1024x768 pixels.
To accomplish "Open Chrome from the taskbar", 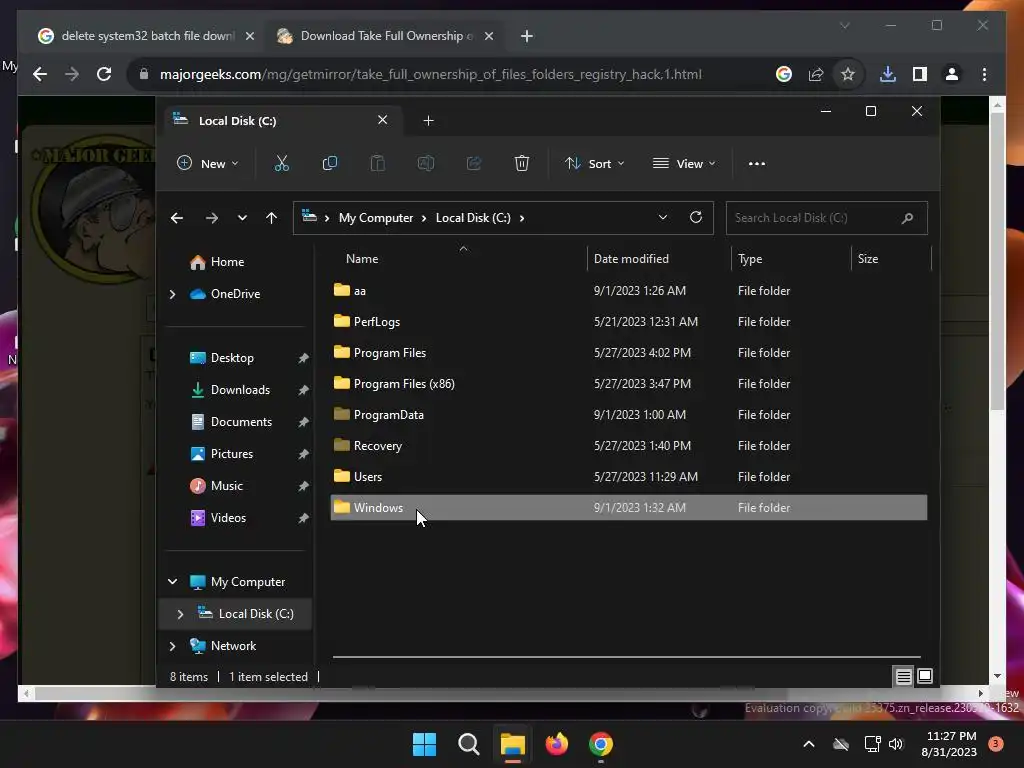I will tap(601, 744).
